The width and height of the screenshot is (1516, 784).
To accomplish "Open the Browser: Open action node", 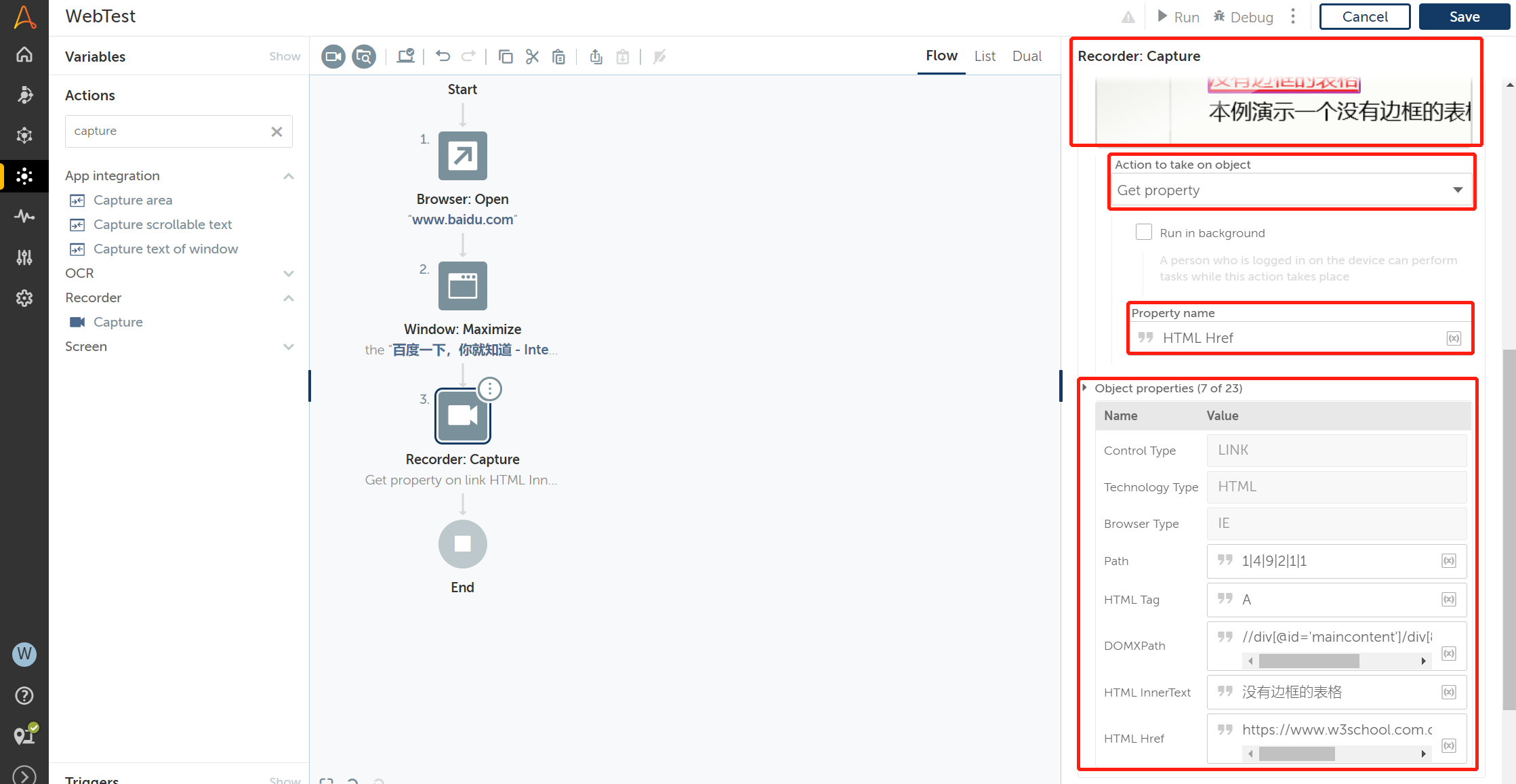I will [x=462, y=156].
